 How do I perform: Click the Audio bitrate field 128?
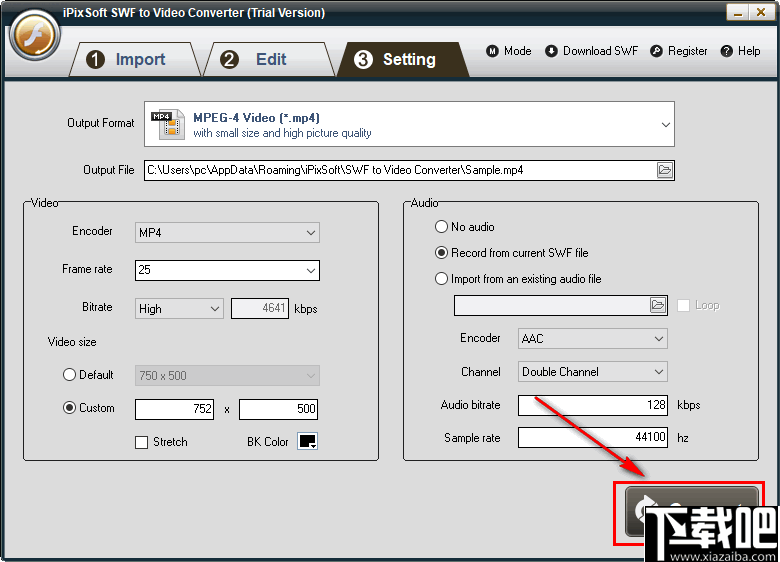click(592, 405)
